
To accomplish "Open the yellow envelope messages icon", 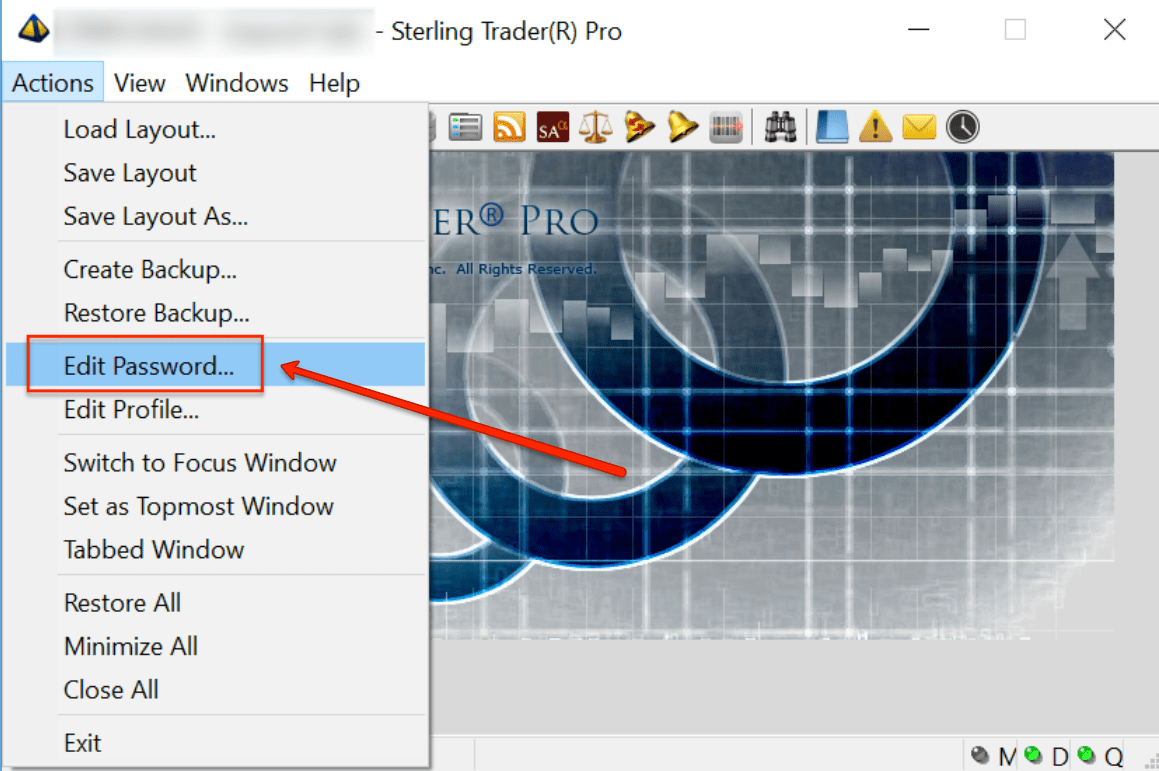I will (919, 127).
